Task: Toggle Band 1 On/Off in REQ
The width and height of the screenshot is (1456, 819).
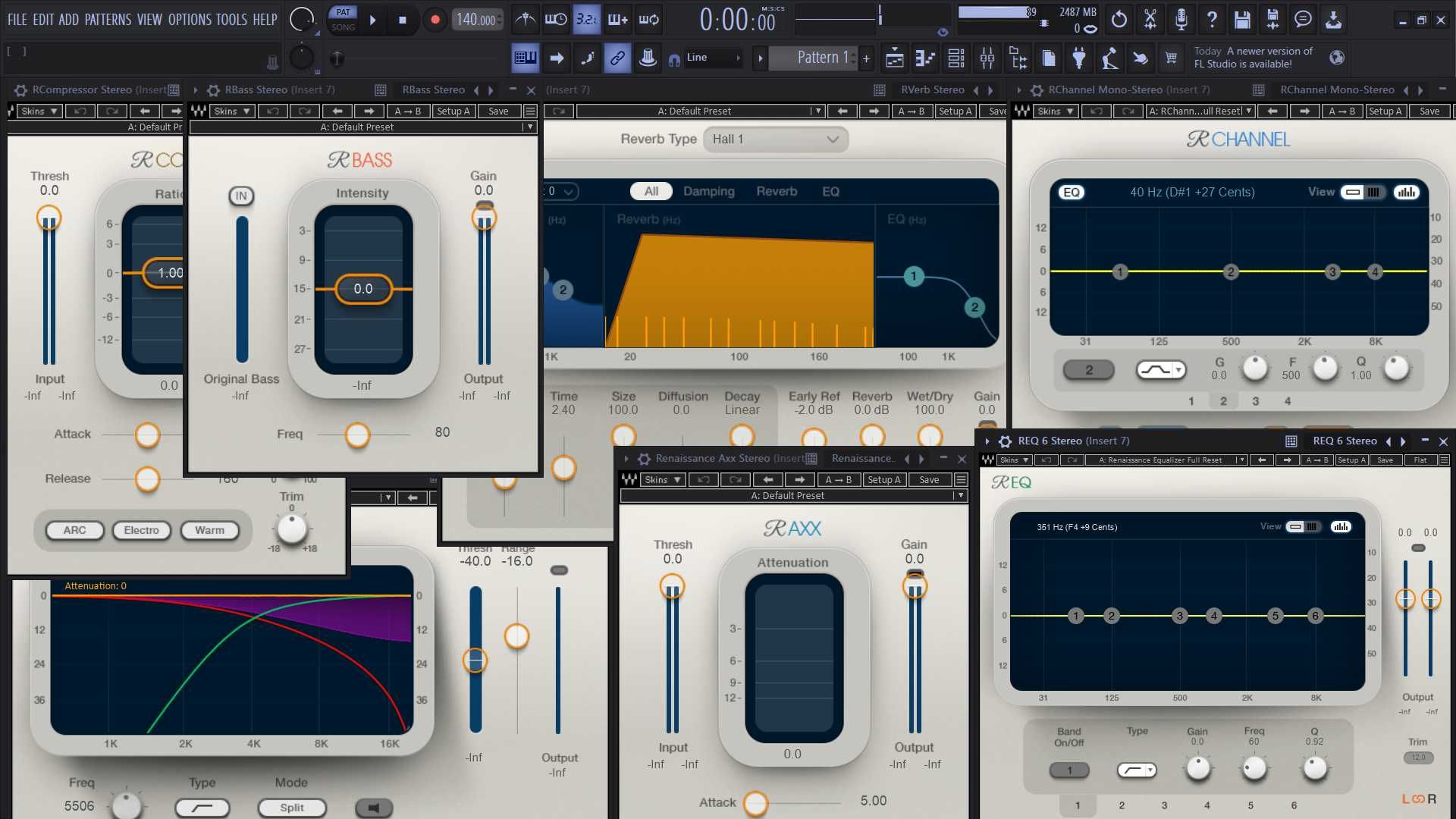Action: pyautogui.click(x=1069, y=770)
